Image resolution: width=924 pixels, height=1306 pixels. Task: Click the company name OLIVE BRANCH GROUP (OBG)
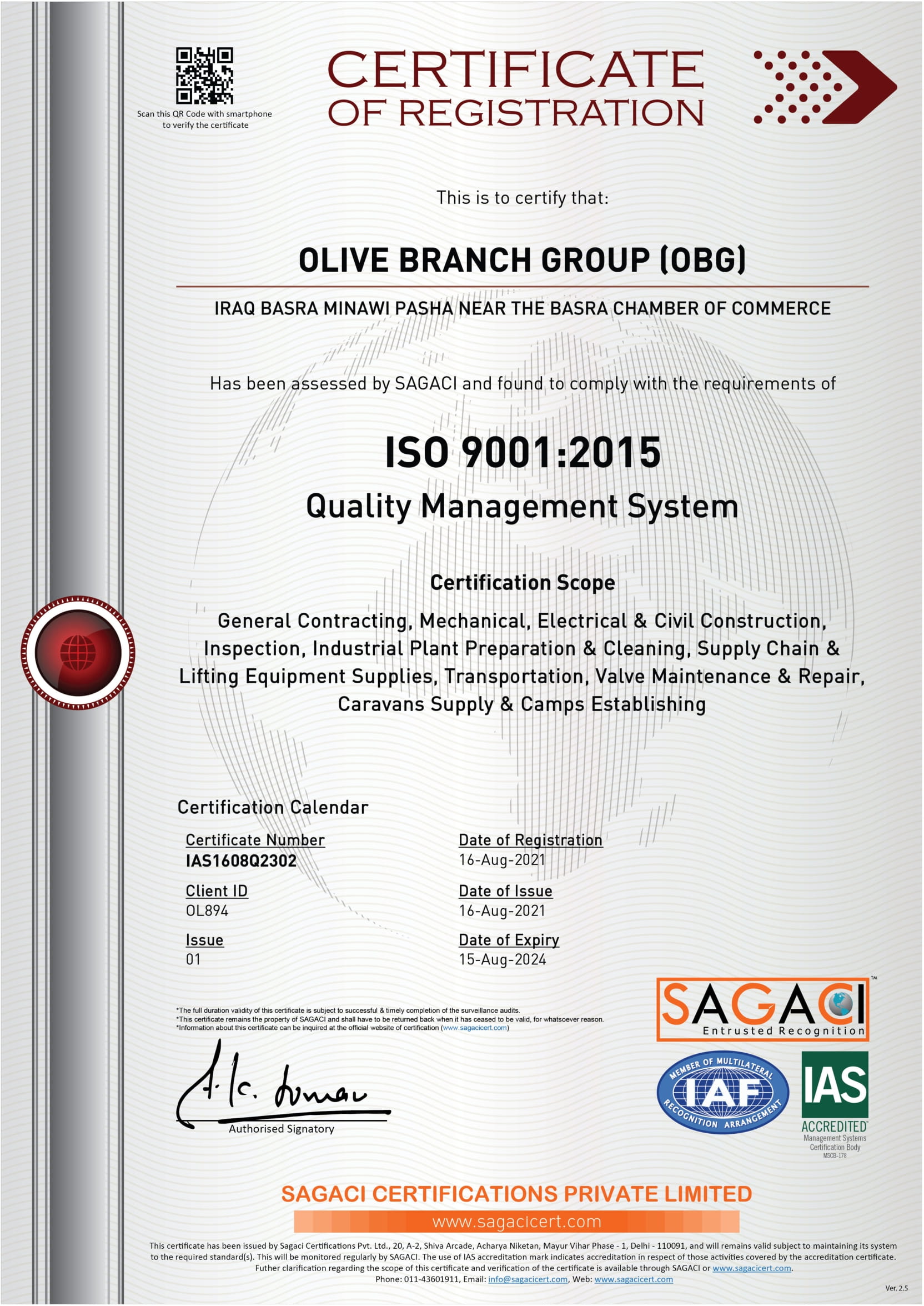click(x=523, y=260)
